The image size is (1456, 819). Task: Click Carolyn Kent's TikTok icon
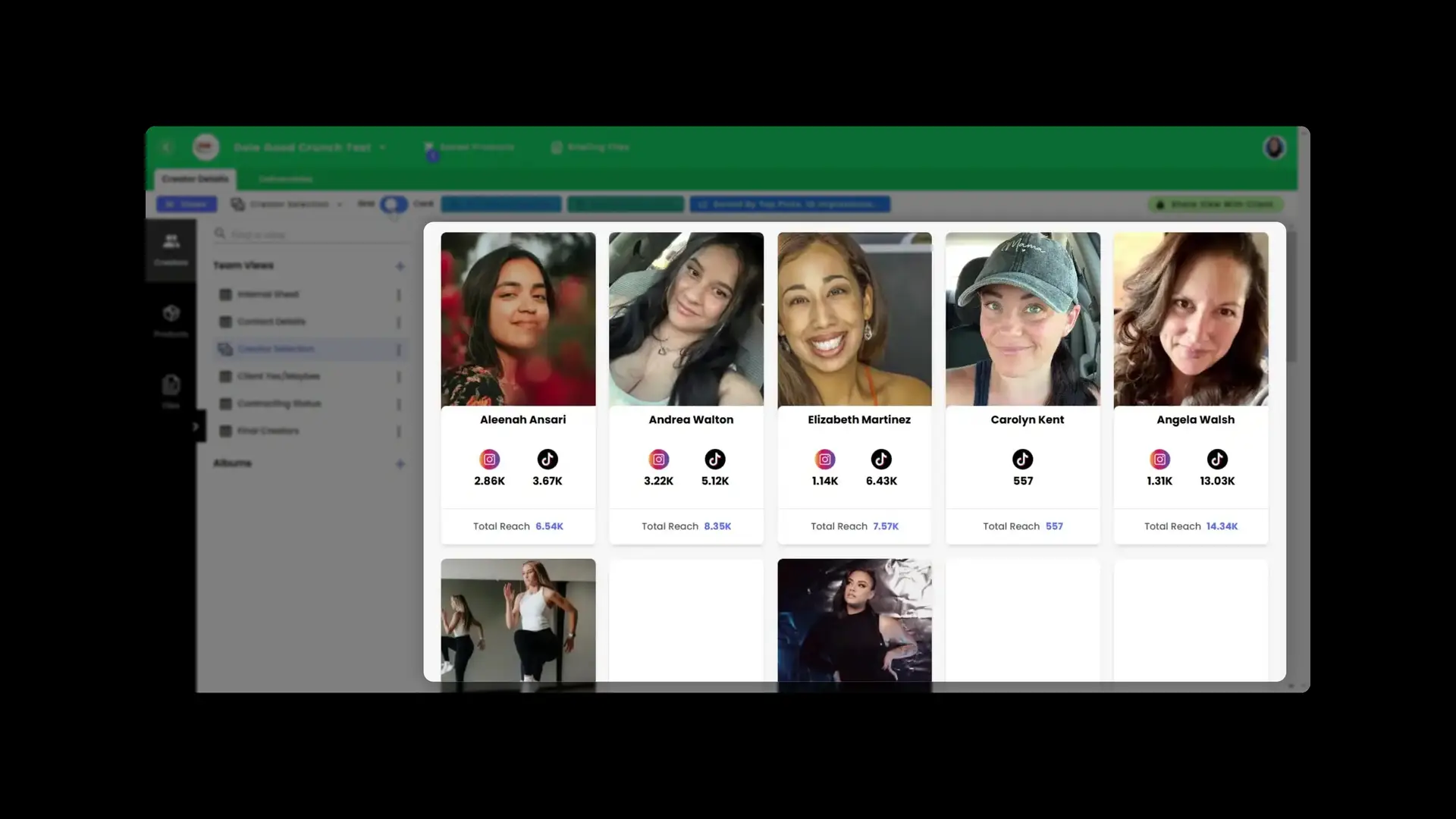pos(1023,459)
